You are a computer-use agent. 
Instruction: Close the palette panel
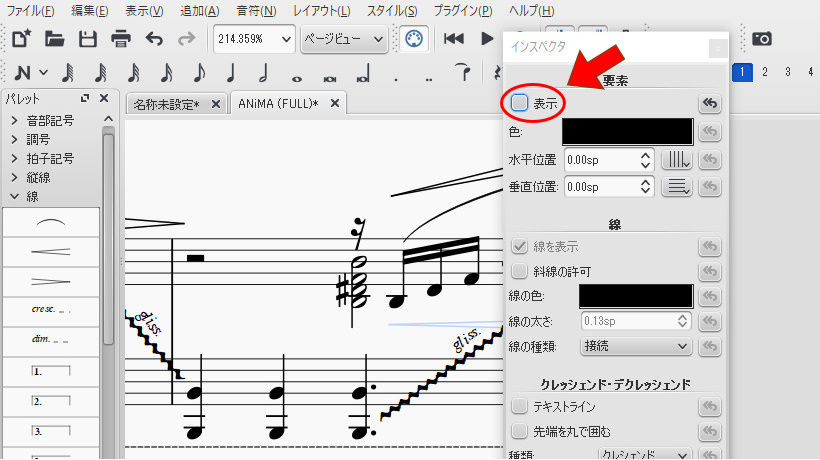click(104, 98)
